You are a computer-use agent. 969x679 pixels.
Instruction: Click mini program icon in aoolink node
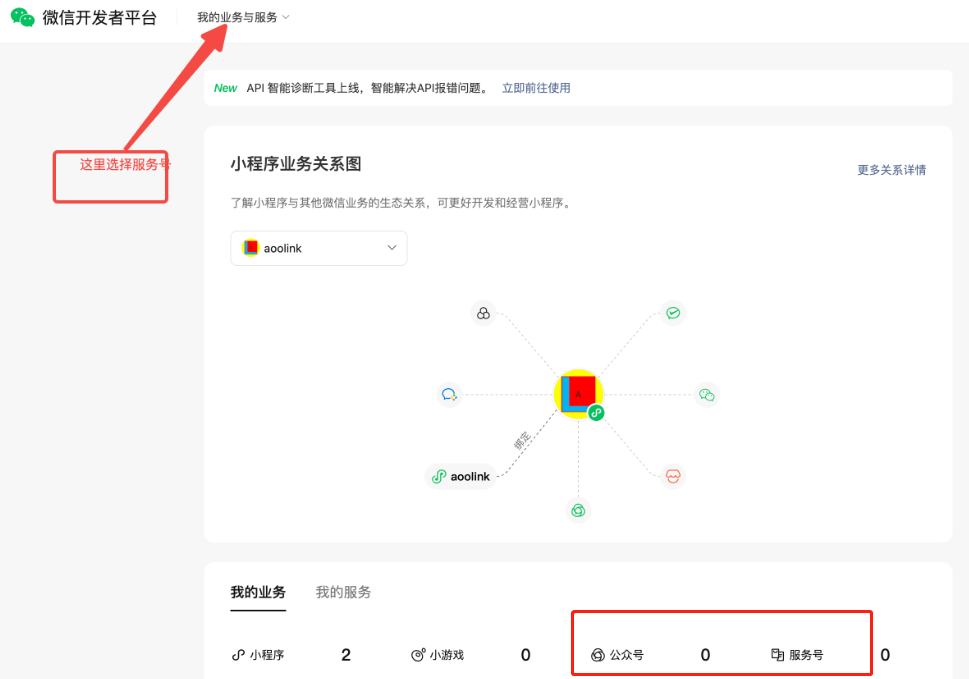tap(439, 476)
